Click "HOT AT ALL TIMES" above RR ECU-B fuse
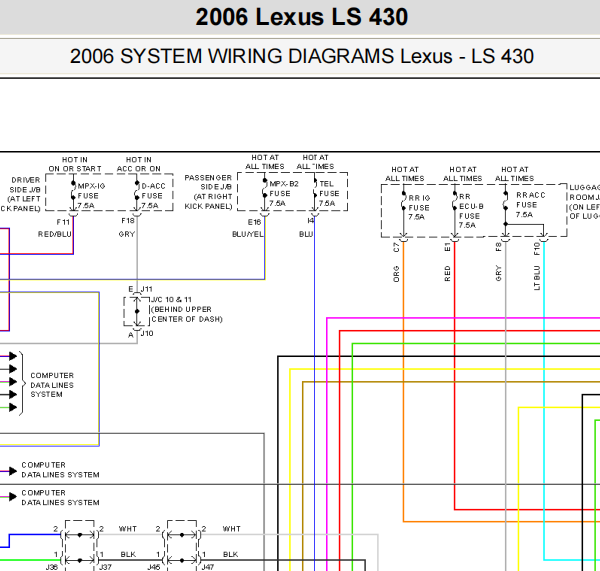Screen dimensions: 600x571 463,174
